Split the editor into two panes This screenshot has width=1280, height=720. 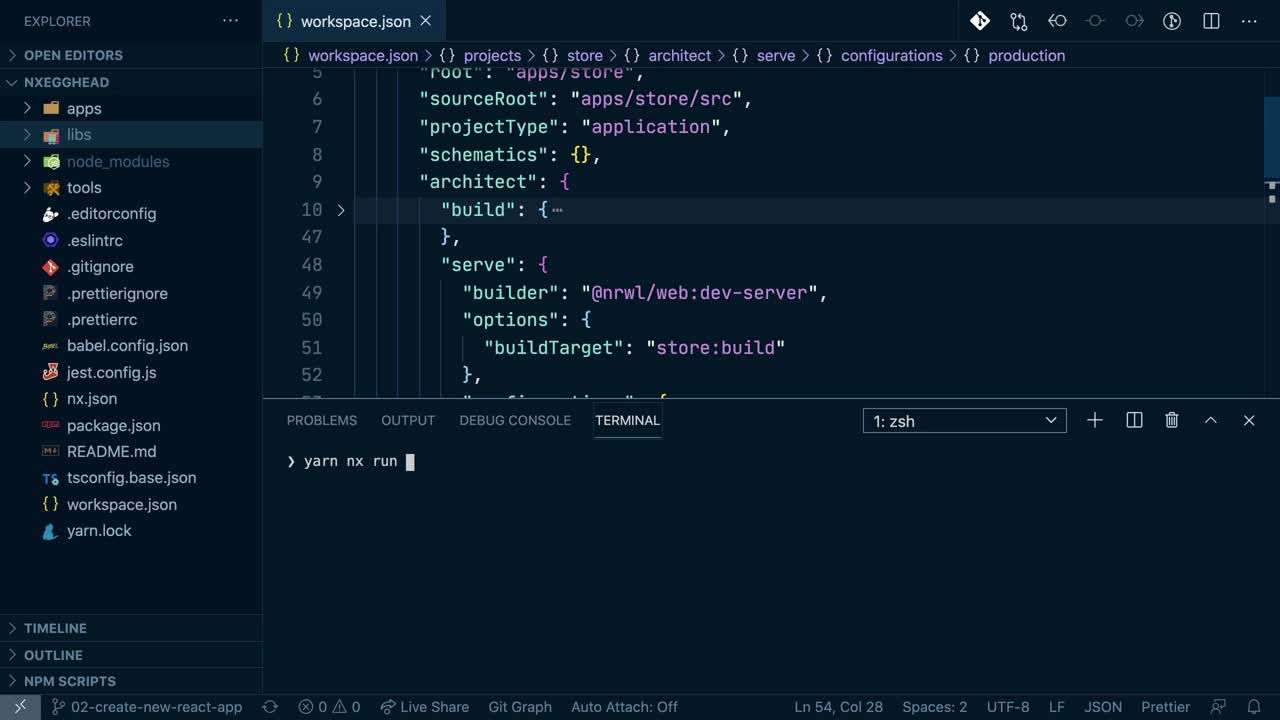tap(1211, 20)
